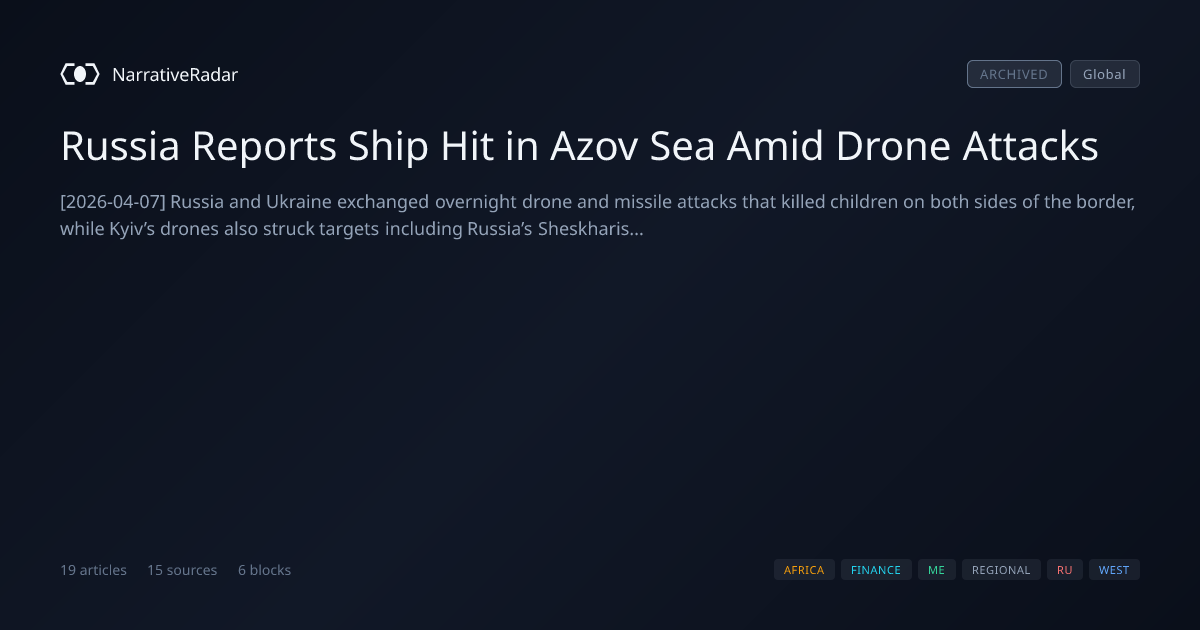The height and width of the screenshot is (630, 1200).
Task: Select the blue WEST tag
Action: (x=1114, y=570)
